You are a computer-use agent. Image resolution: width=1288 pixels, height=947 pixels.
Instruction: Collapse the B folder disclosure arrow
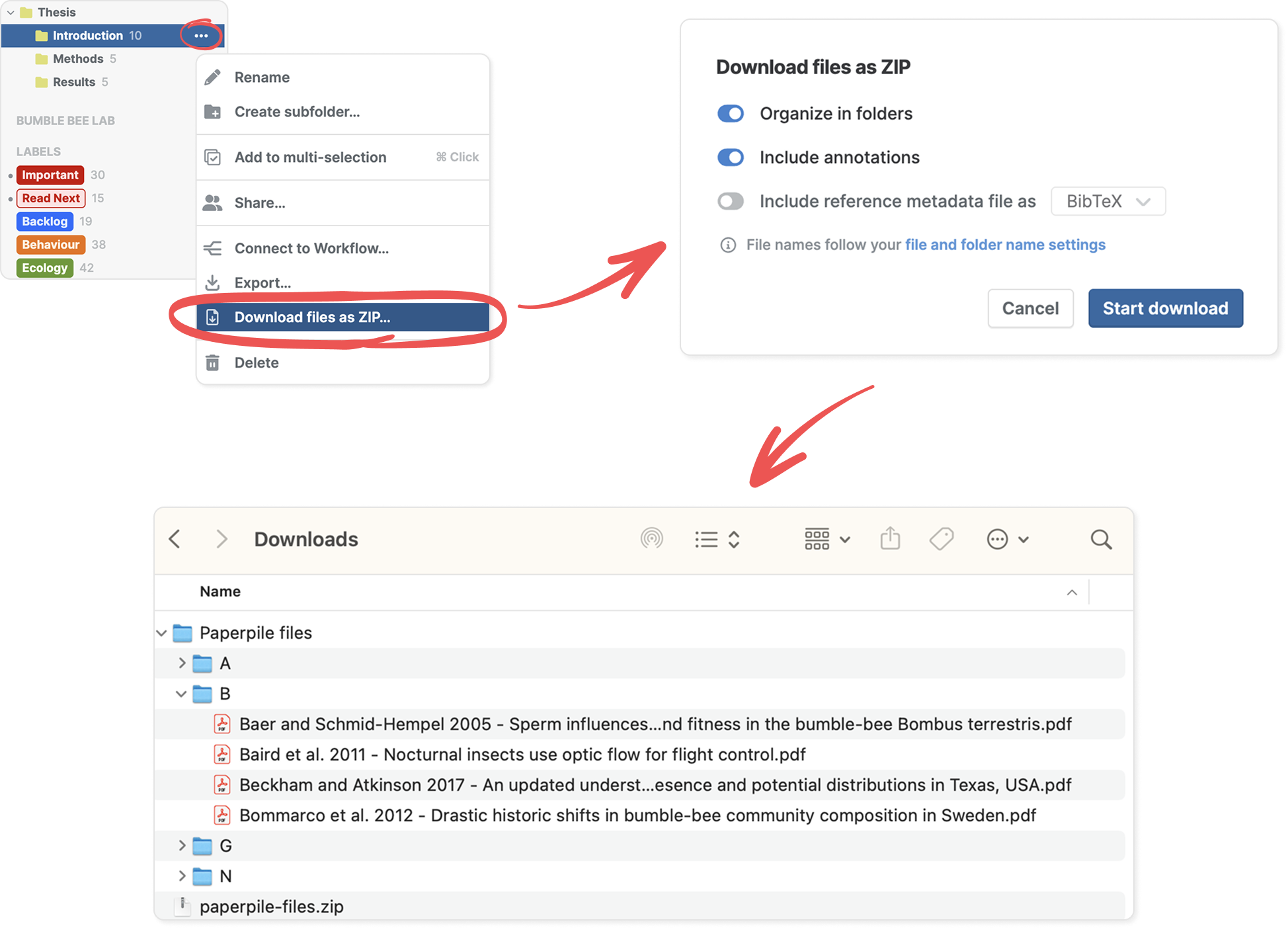point(181,694)
